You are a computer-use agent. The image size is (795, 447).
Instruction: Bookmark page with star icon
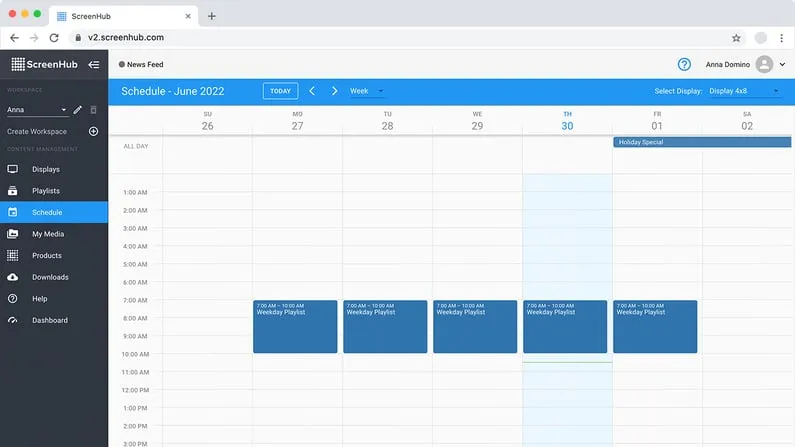[x=736, y=38]
